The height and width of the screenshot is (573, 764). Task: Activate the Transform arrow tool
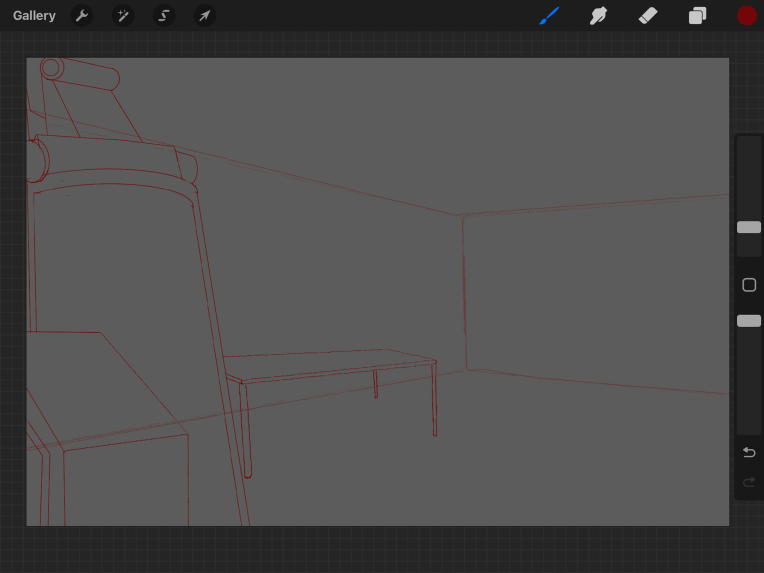pos(204,16)
